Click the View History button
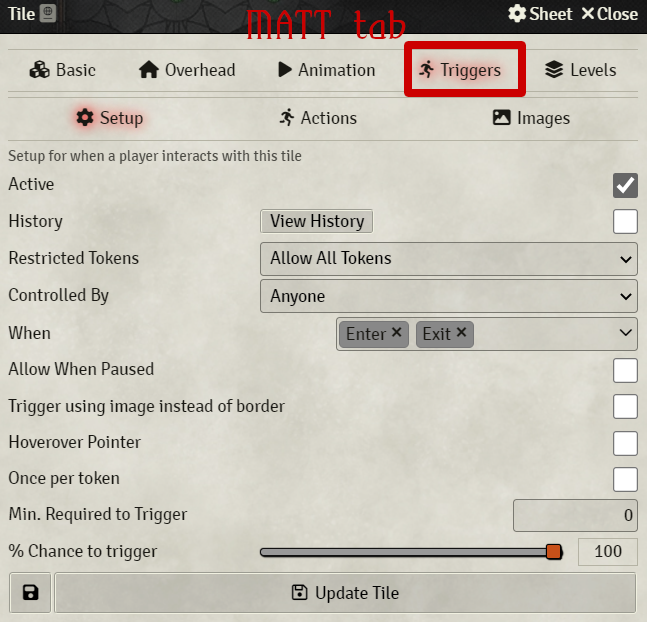647x622 pixels. click(316, 222)
